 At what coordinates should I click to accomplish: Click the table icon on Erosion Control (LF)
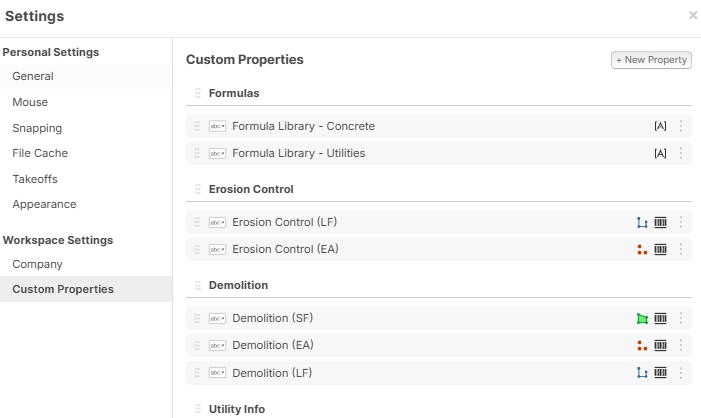coord(661,223)
